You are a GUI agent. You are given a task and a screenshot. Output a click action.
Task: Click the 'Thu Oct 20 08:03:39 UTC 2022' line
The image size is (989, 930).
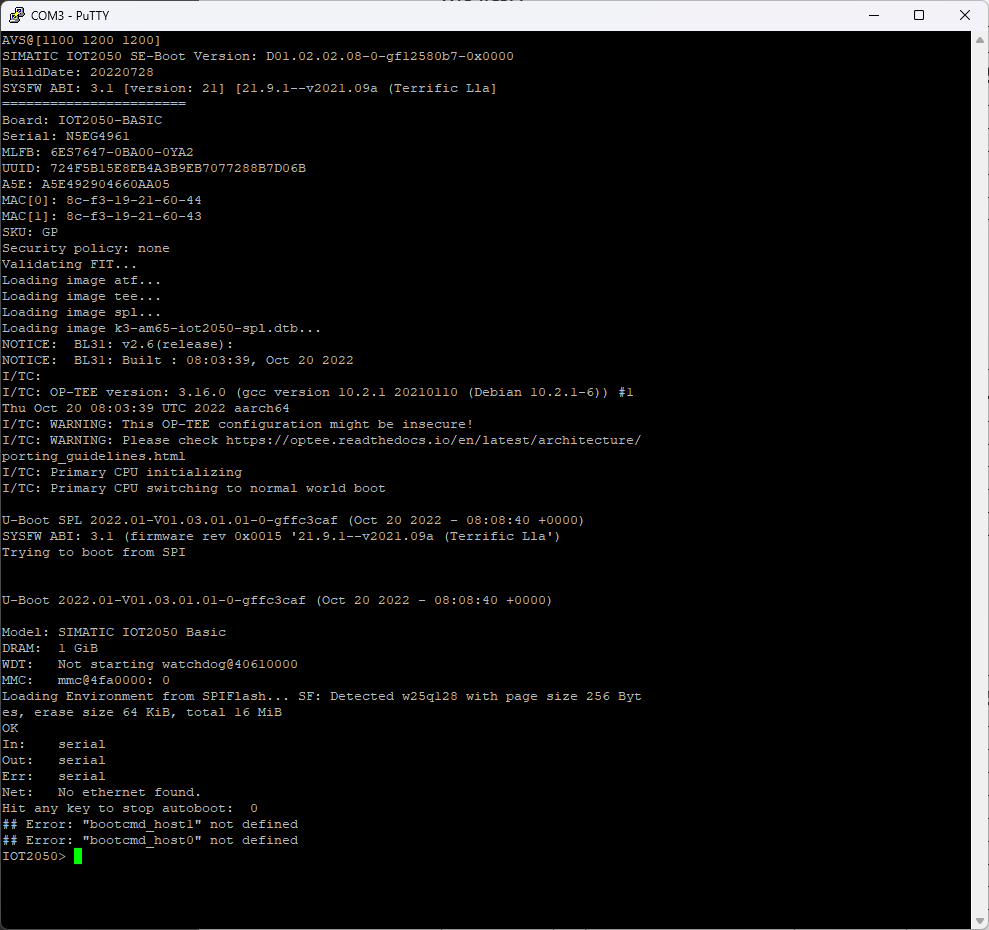pos(146,408)
